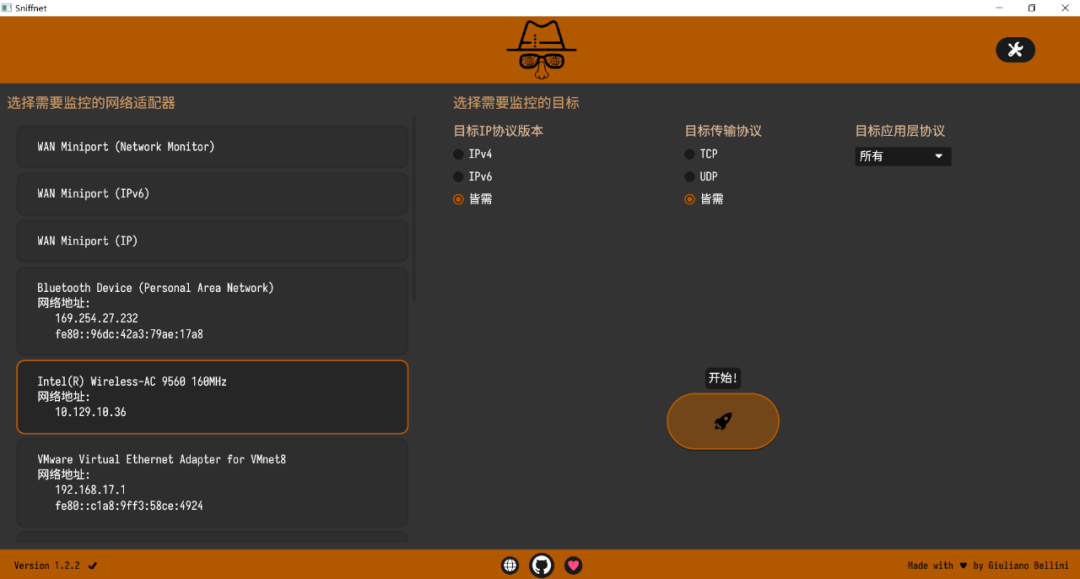Select the IPv4 radio button
The image size is (1080, 579).
pyautogui.click(x=459, y=154)
